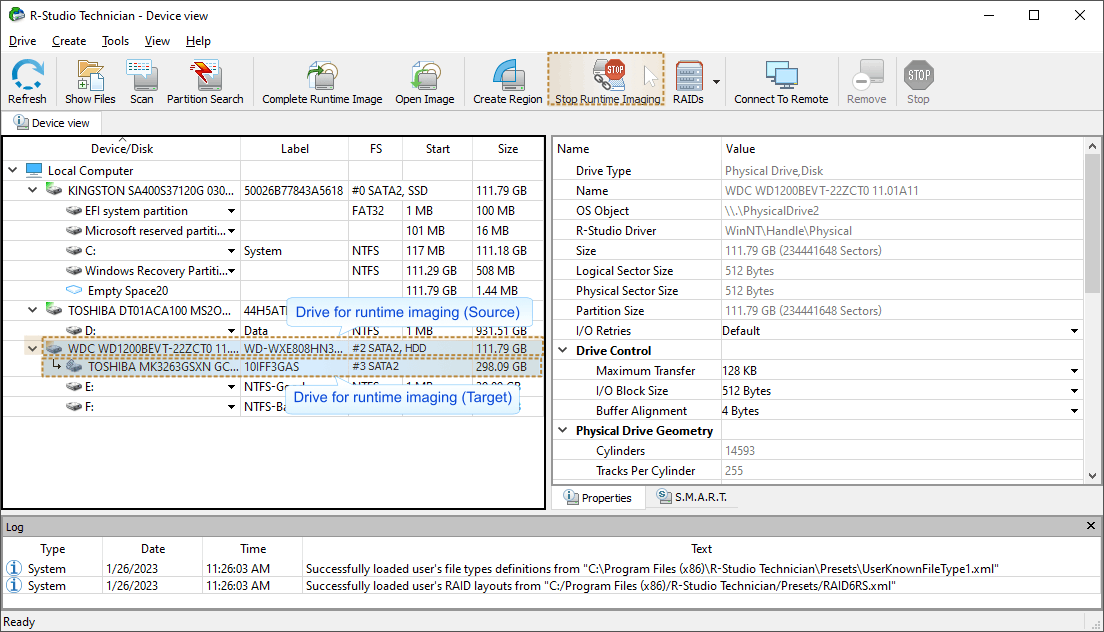The width and height of the screenshot is (1104, 632).
Task: Click the Remove toolbar icon
Action: tap(867, 75)
